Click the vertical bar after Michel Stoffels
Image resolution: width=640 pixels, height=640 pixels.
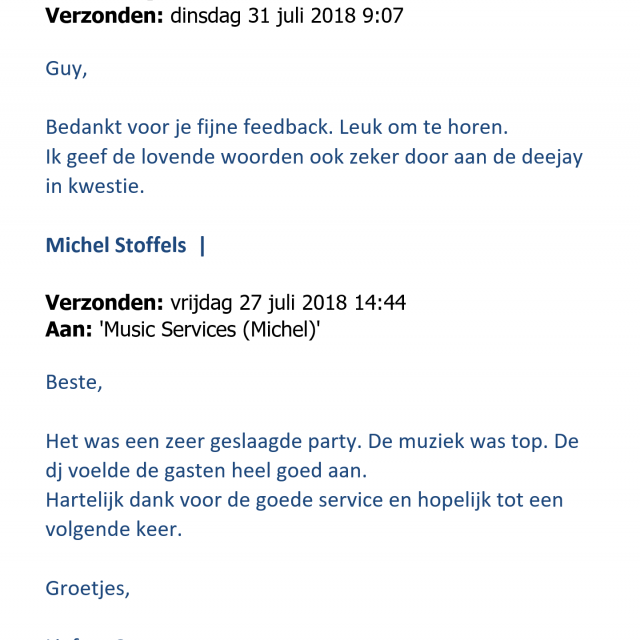[x=202, y=246]
